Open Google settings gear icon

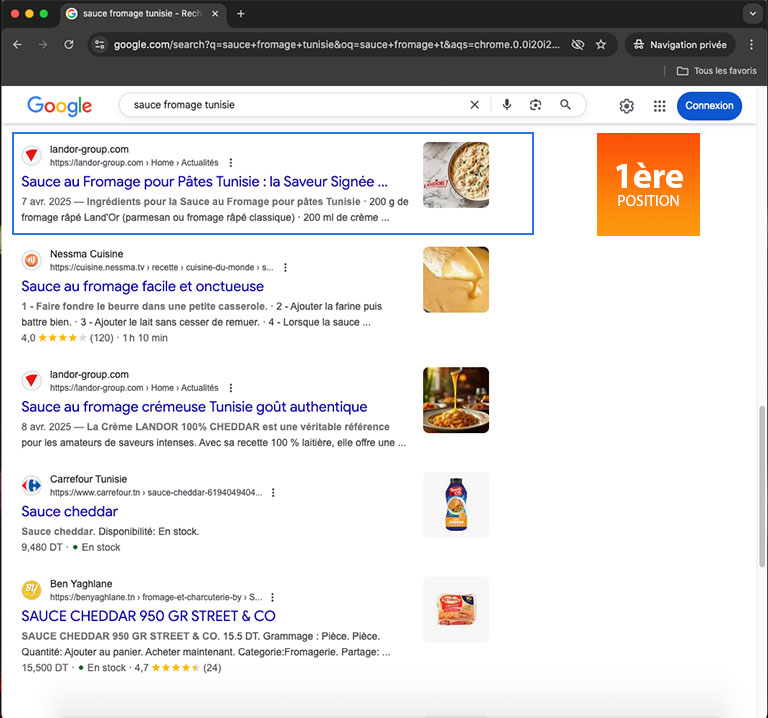(x=626, y=106)
